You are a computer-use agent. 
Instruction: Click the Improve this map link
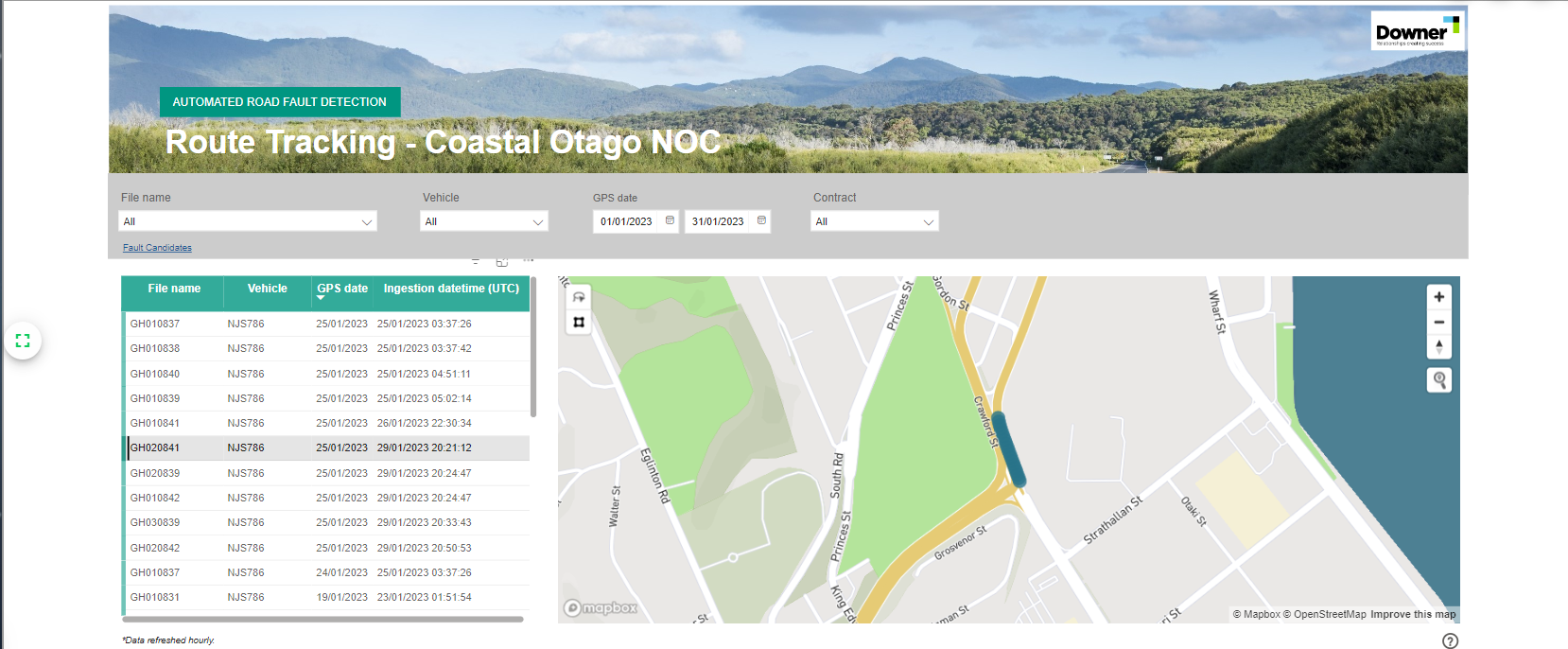click(x=1413, y=614)
